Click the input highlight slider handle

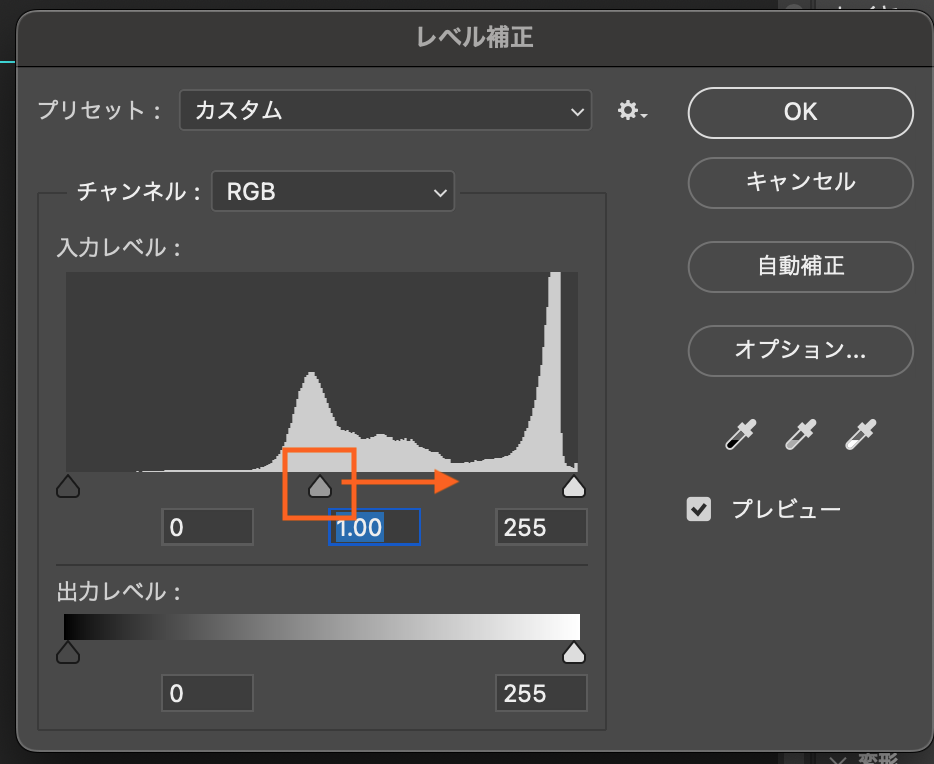(x=573, y=487)
